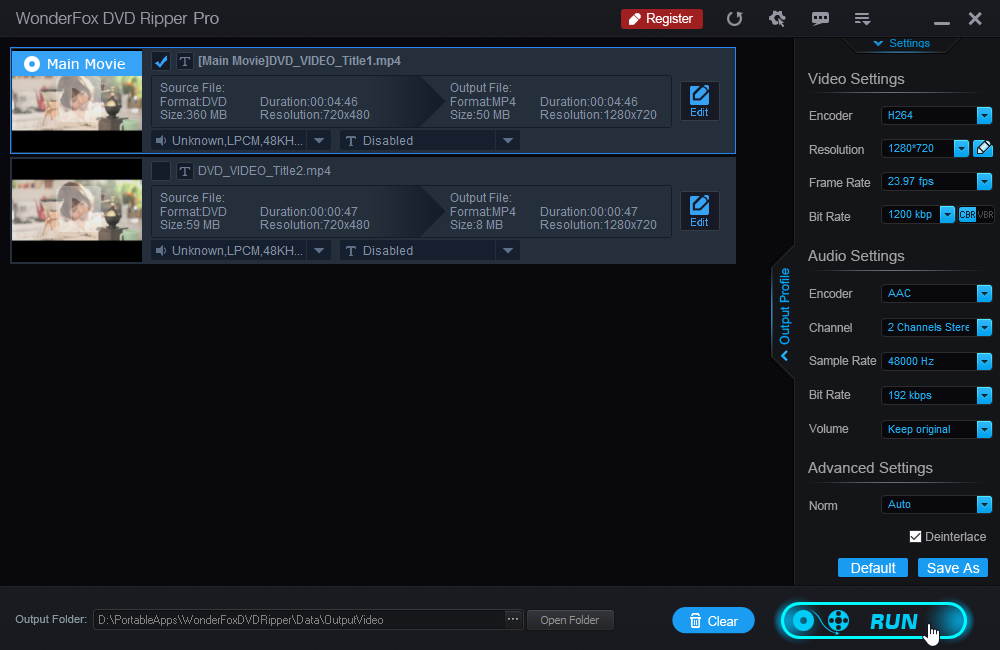Click the Save As button
This screenshot has height=650, width=1000.
pyautogui.click(x=953, y=568)
